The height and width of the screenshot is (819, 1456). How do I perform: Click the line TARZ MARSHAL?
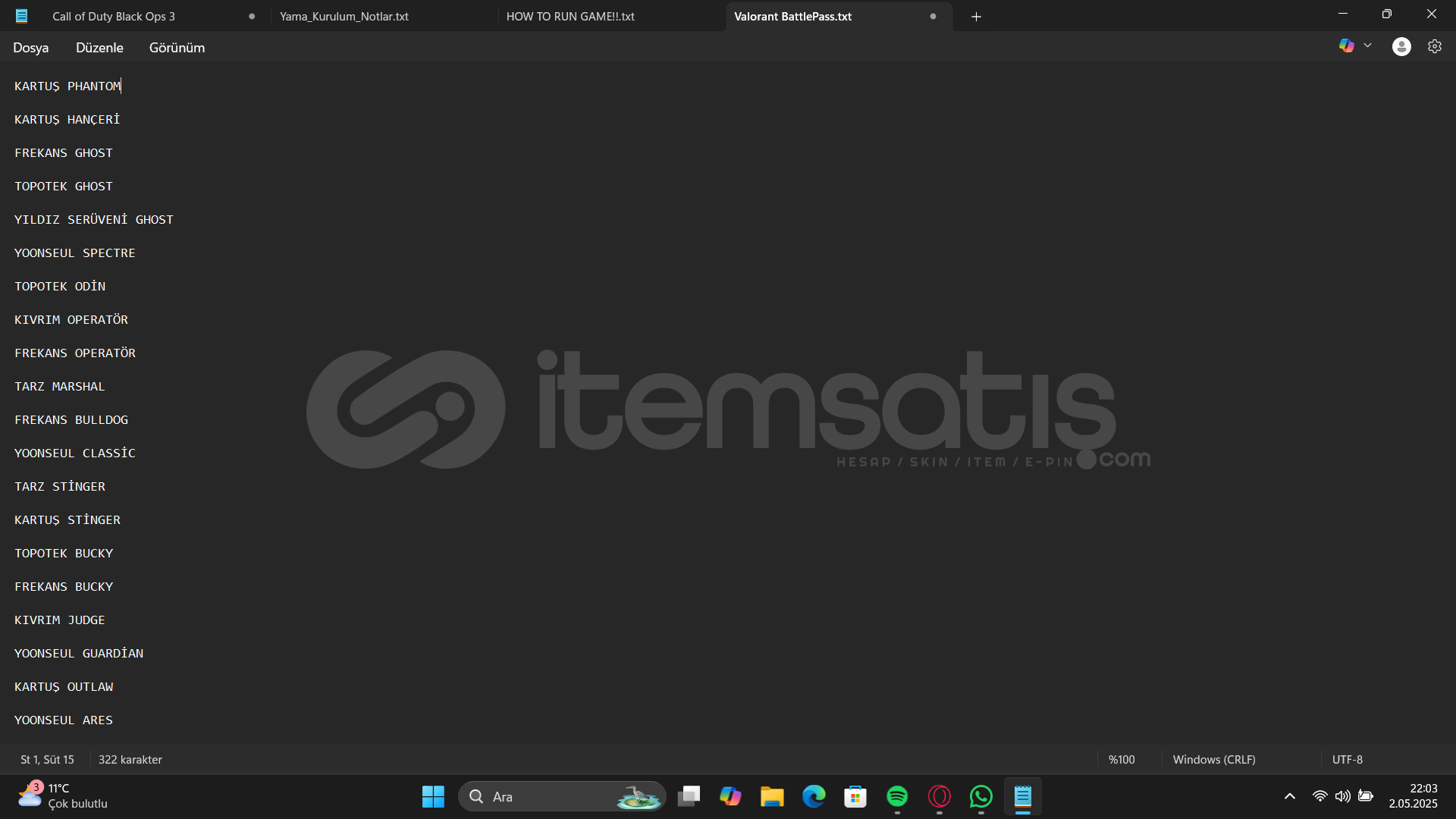point(60,387)
